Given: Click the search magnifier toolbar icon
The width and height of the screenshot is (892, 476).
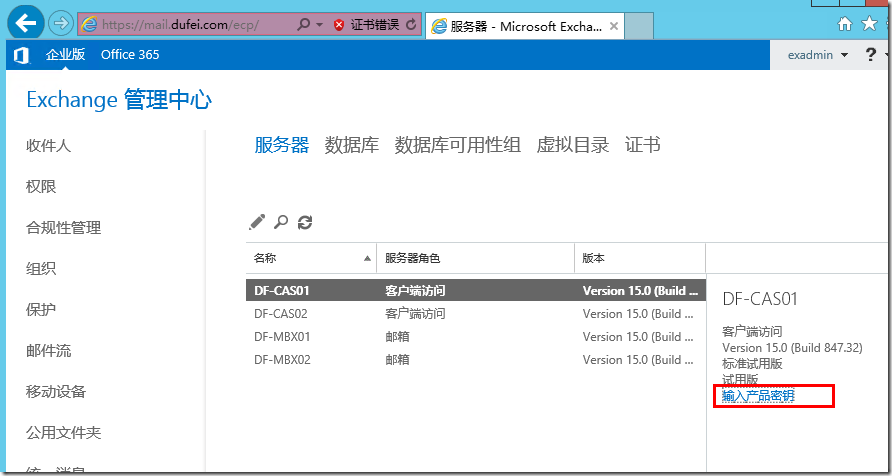Looking at the screenshot, I should point(280,222).
